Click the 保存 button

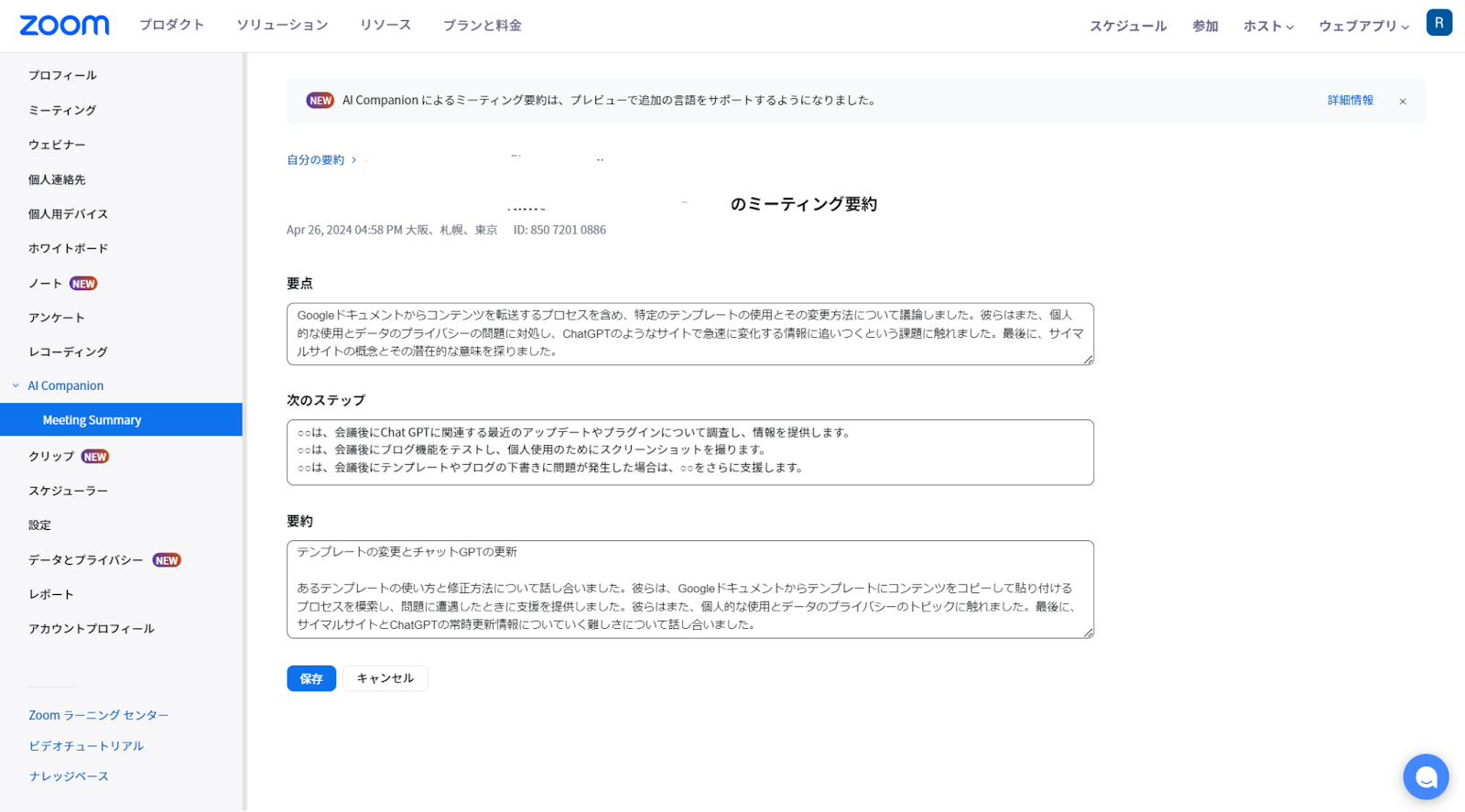click(311, 678)
